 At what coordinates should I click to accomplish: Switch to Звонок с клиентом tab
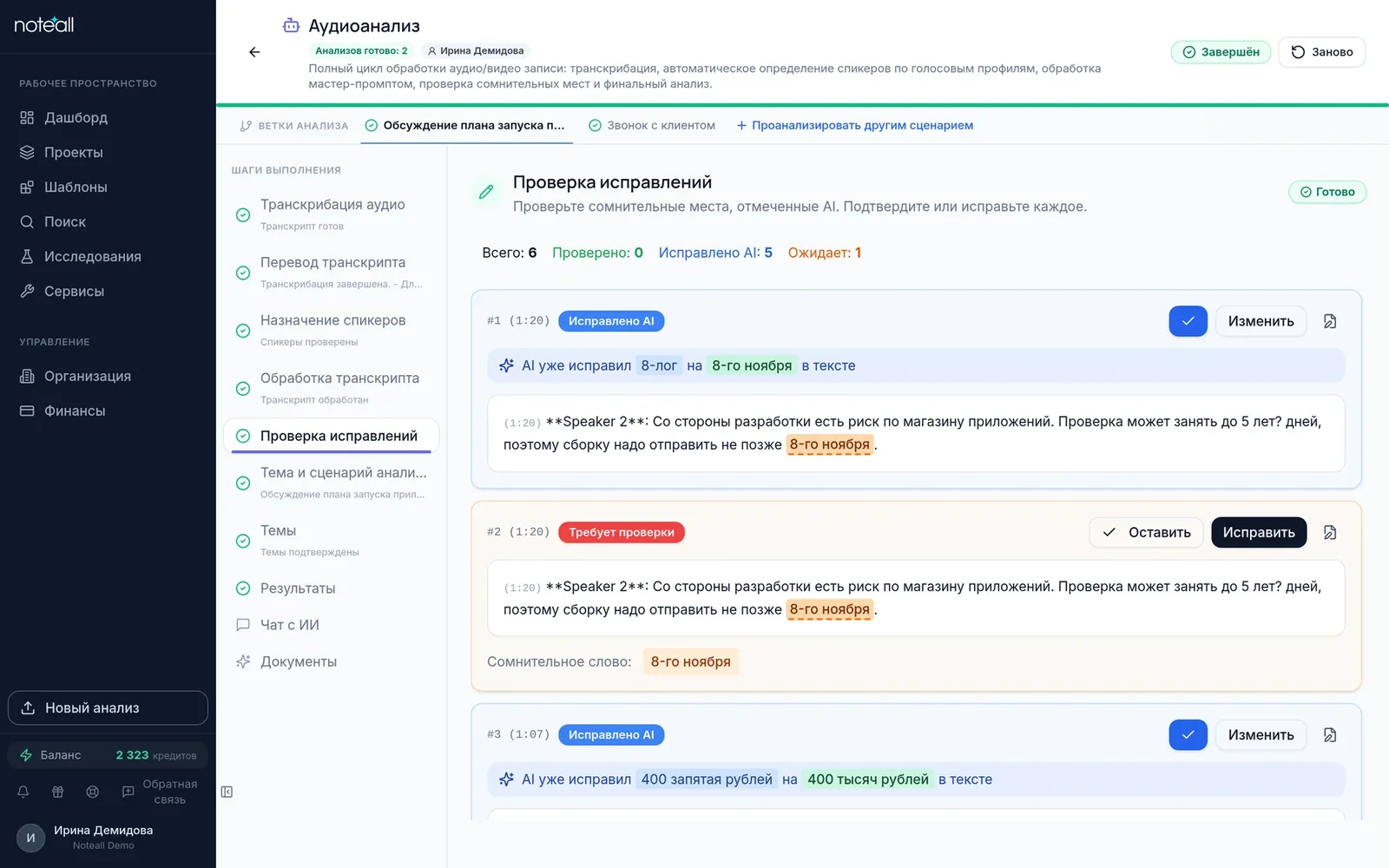coord(652,125)
